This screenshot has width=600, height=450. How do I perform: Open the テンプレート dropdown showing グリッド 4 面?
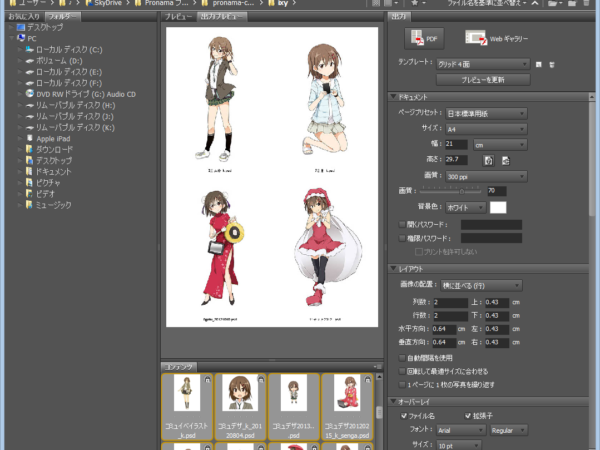point(483,64)
